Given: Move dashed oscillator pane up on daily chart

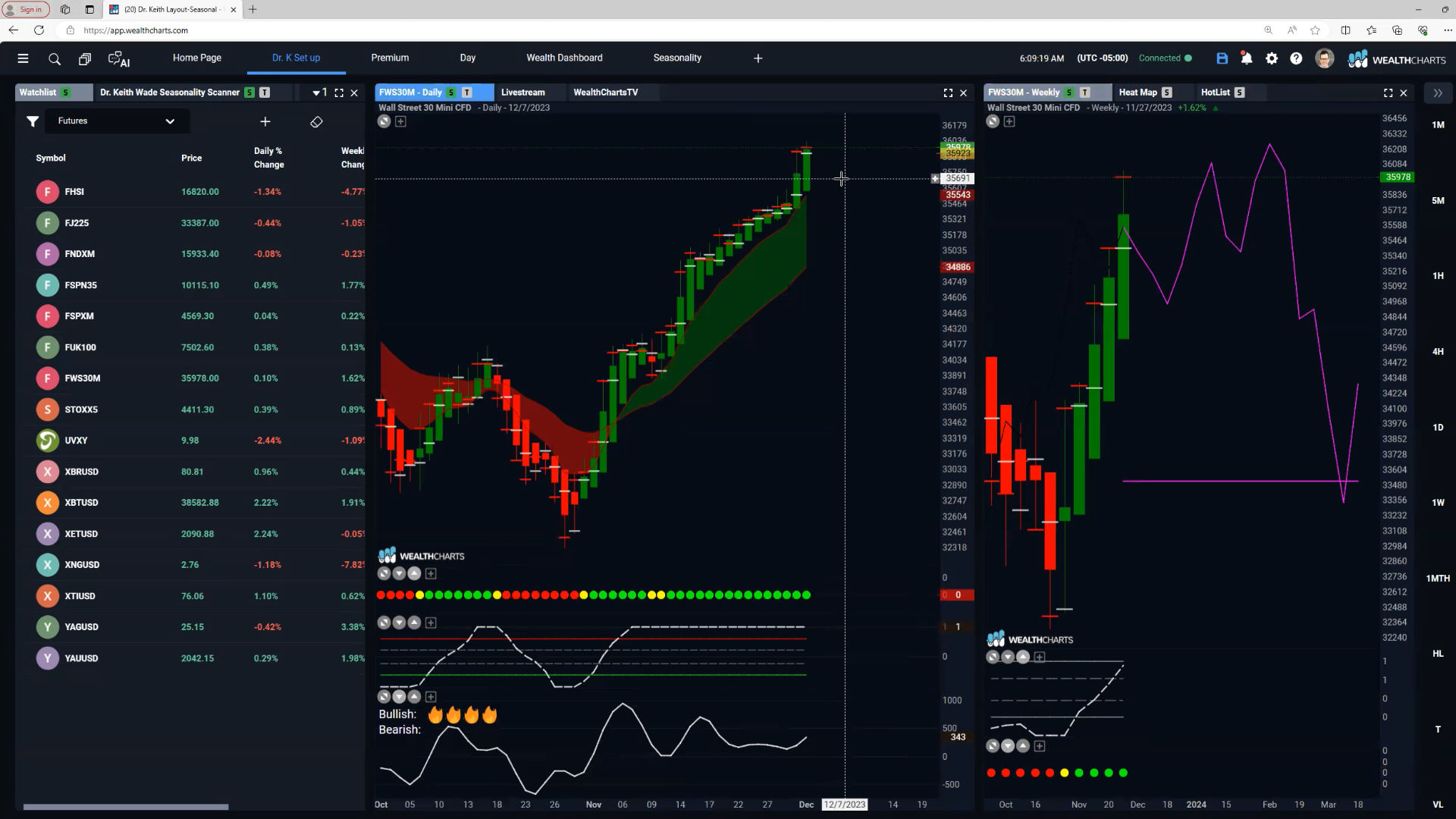Looking at the screenshot, I should click(x=414, y=623).
